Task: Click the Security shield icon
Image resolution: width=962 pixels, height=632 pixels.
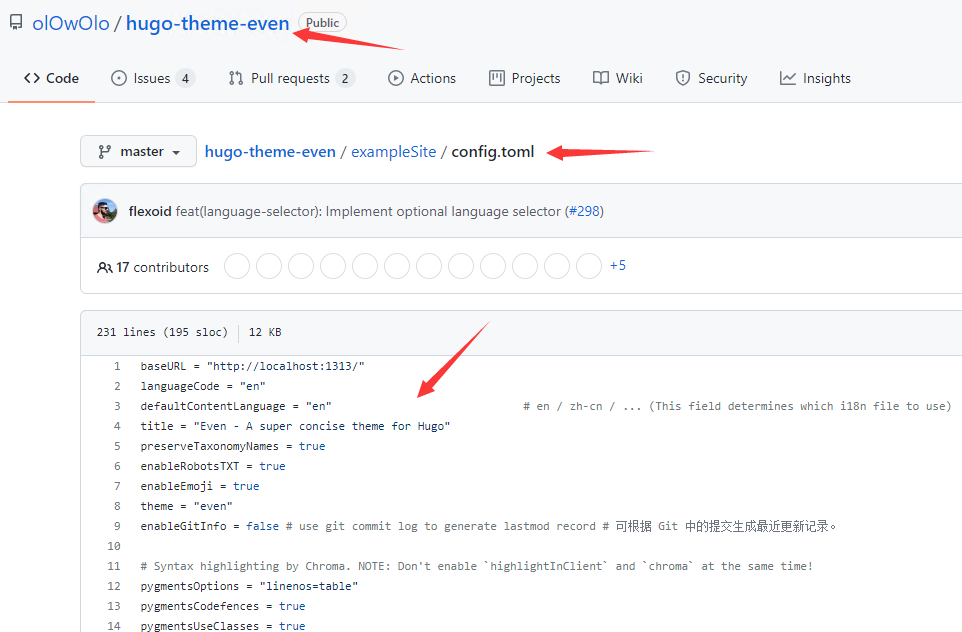Action: [683, 79]
